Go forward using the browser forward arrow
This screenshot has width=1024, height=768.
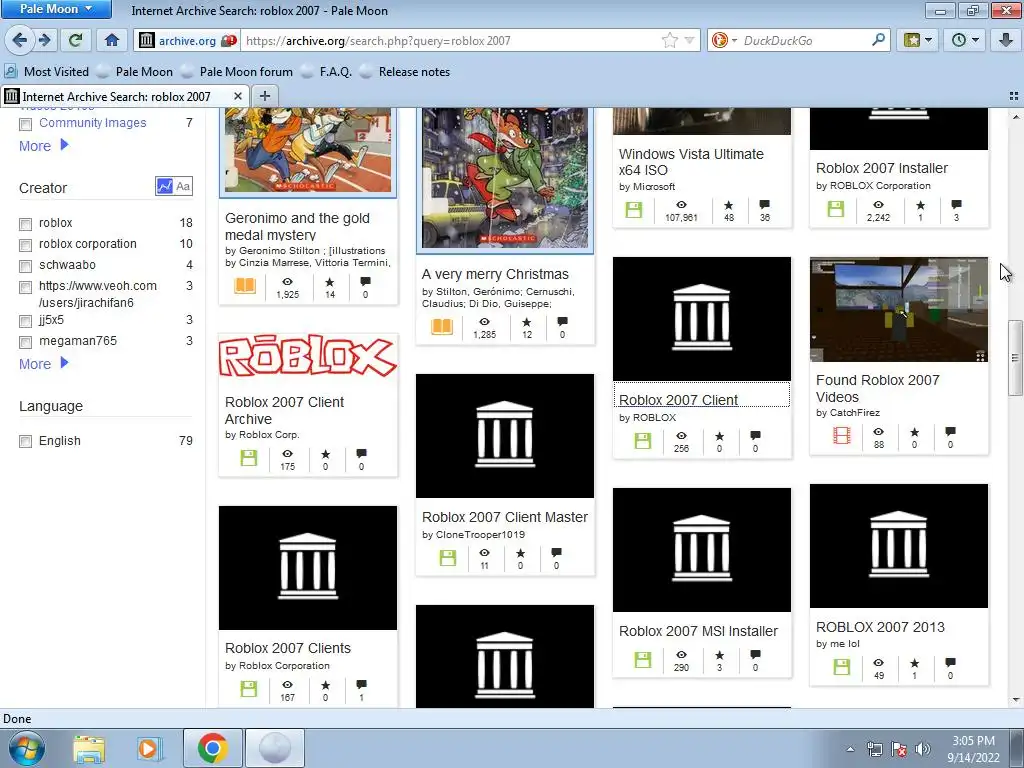coord(44,40)
